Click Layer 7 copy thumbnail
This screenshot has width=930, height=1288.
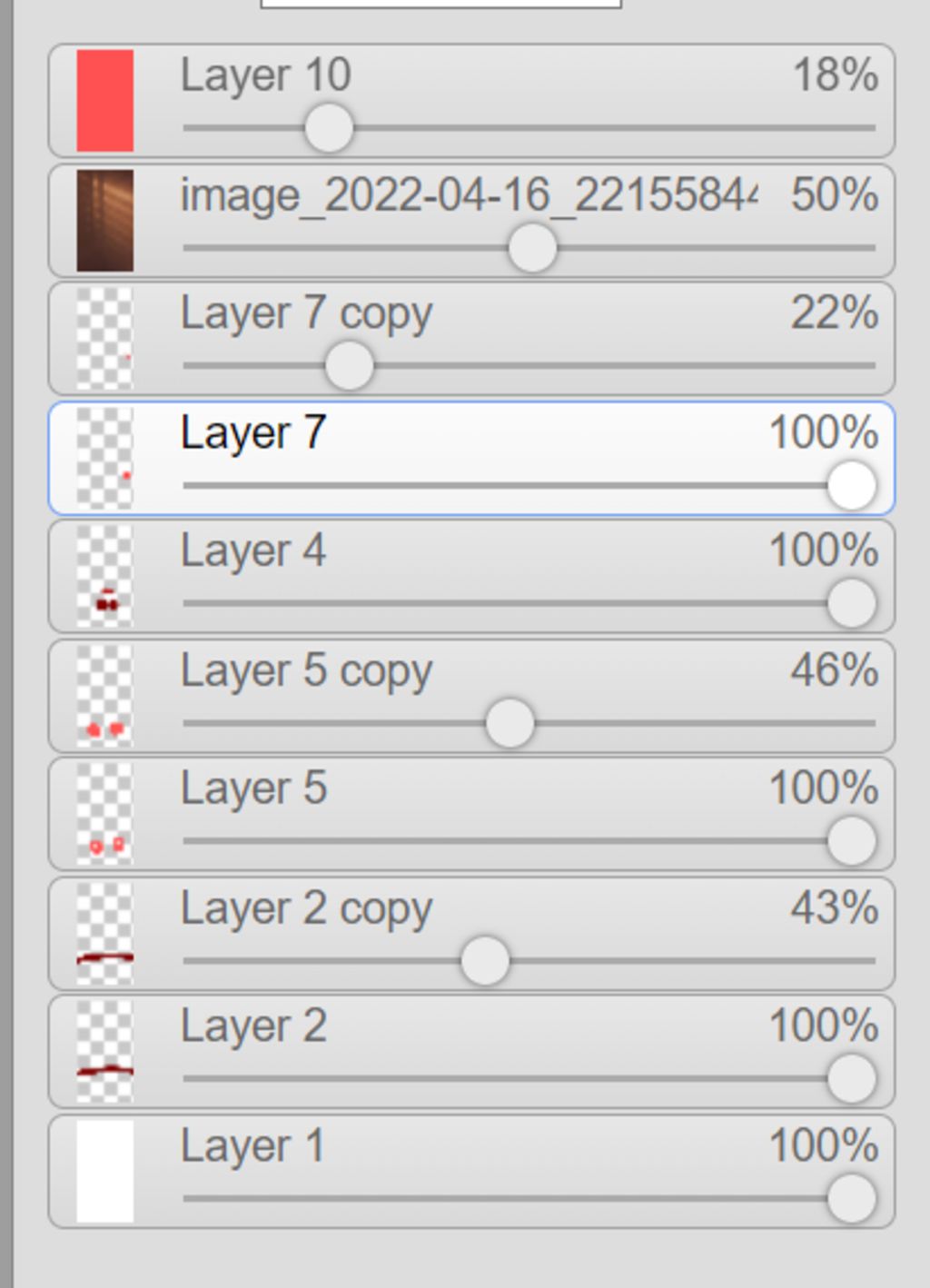click(104, 339)
